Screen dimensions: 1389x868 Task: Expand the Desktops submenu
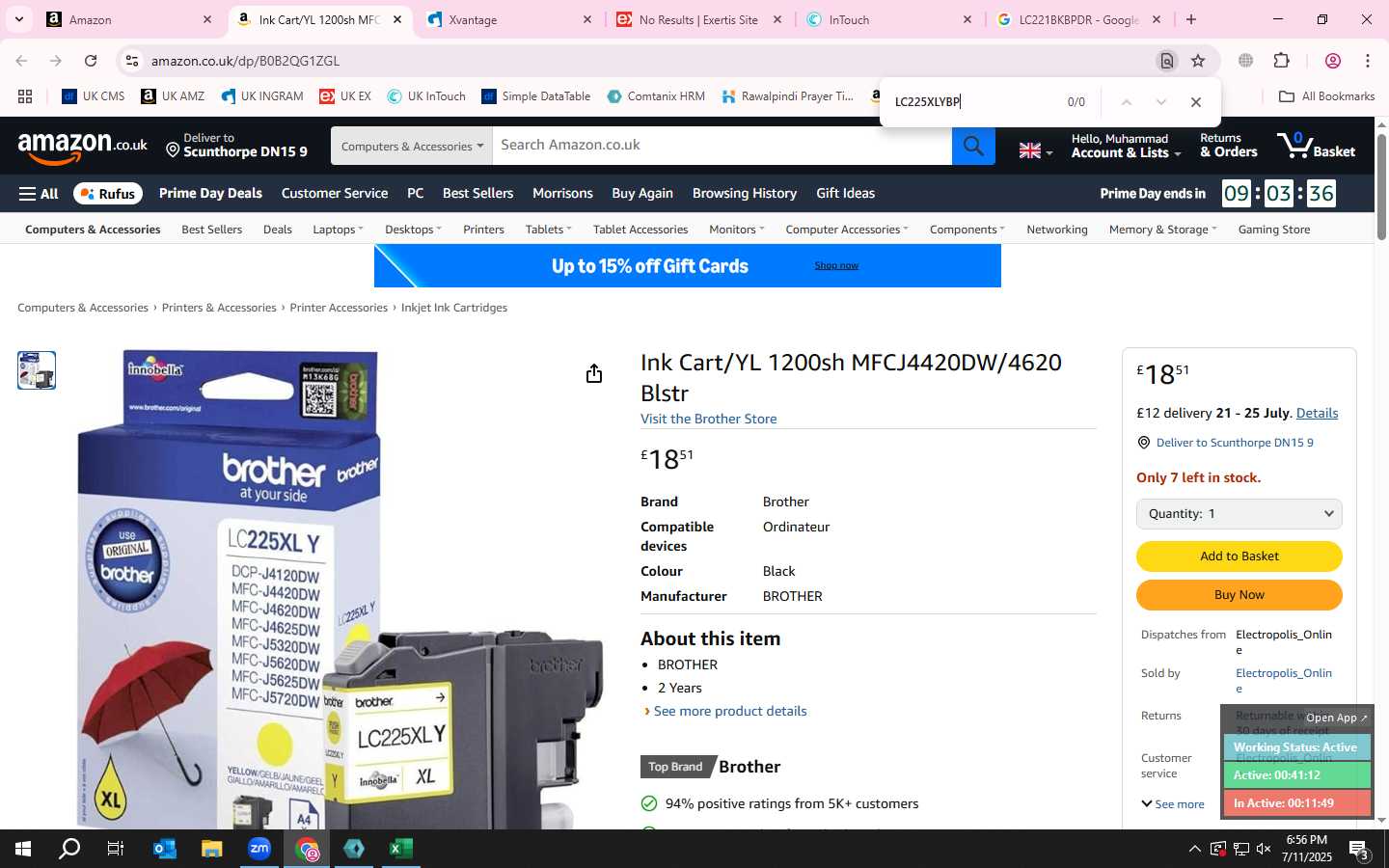413,230
